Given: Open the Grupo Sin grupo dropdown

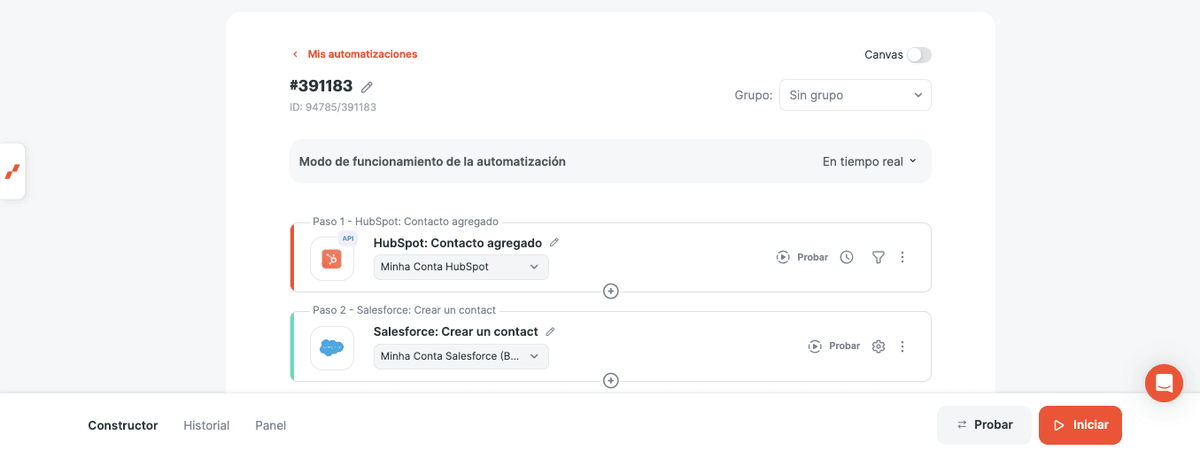Looking at the screenshot, I should (855, 95).
